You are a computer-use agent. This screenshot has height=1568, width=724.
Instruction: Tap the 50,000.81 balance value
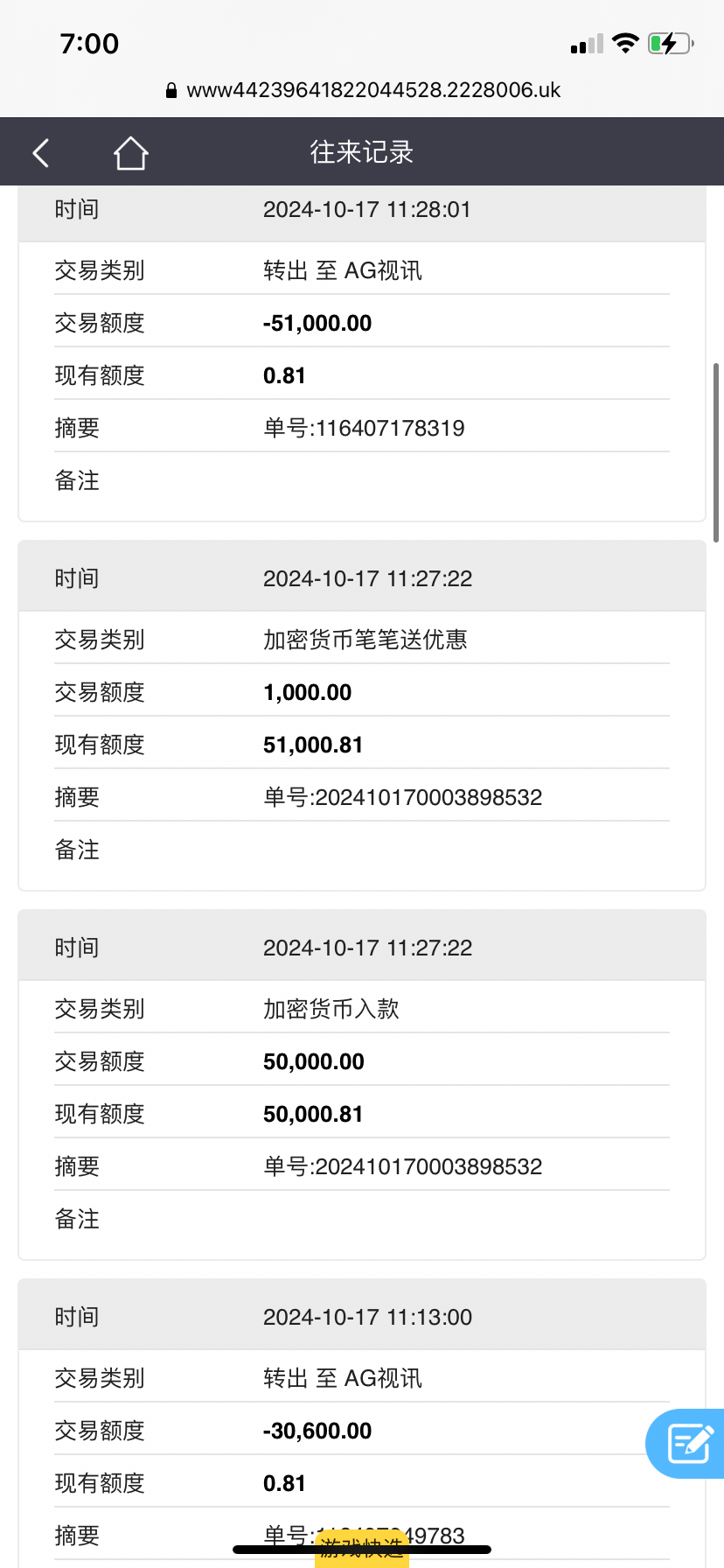(x=313, y=1114)
